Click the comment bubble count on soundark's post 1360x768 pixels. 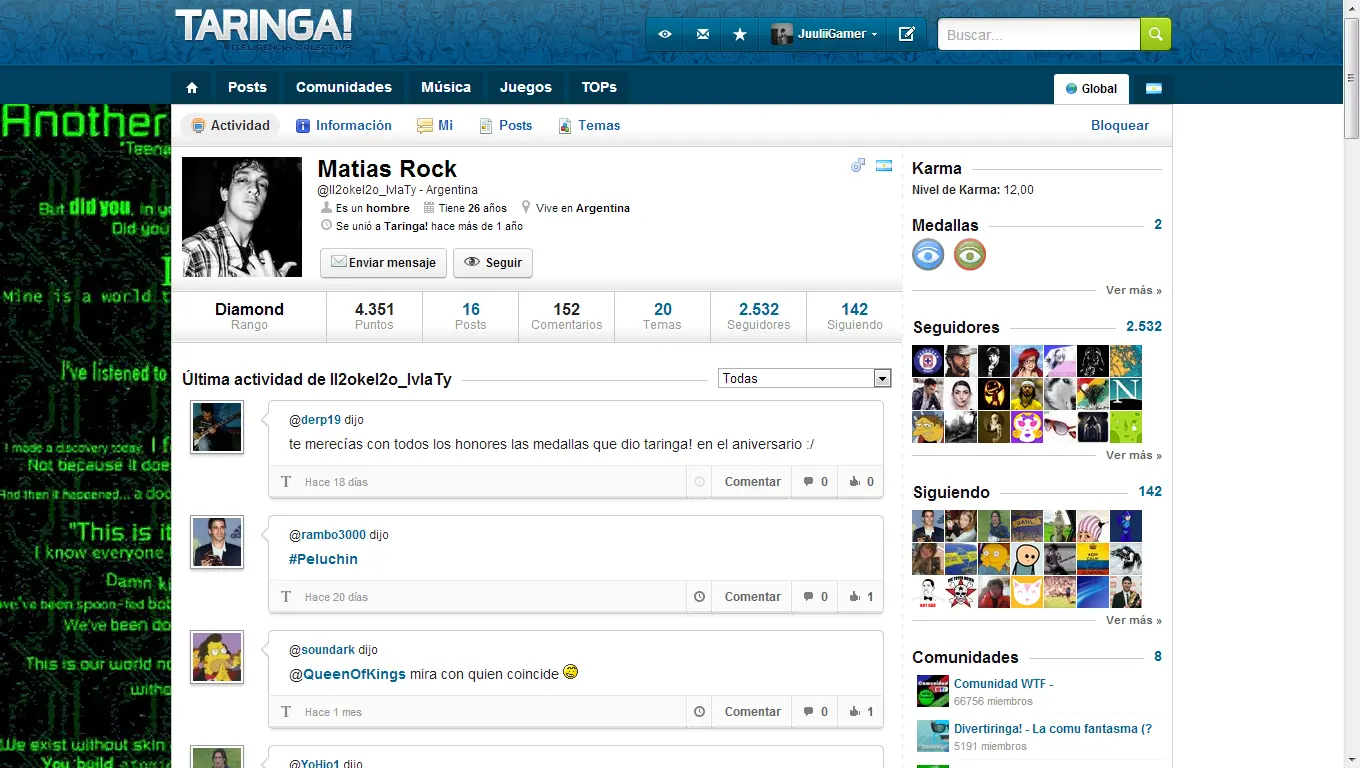coord(816,712)
